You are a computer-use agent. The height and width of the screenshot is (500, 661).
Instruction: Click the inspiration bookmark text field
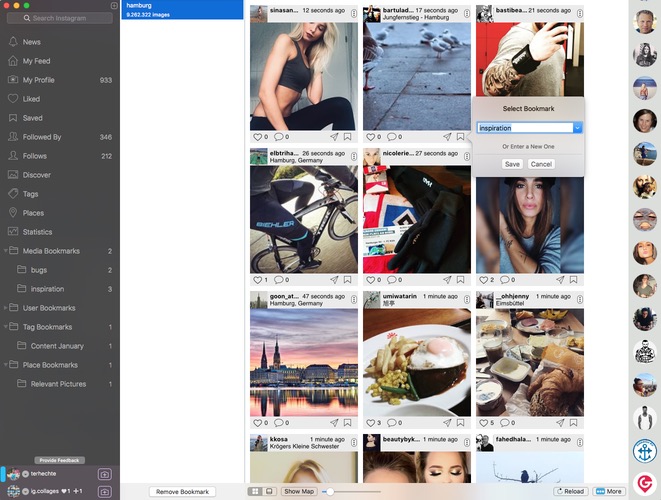[525, 128]
